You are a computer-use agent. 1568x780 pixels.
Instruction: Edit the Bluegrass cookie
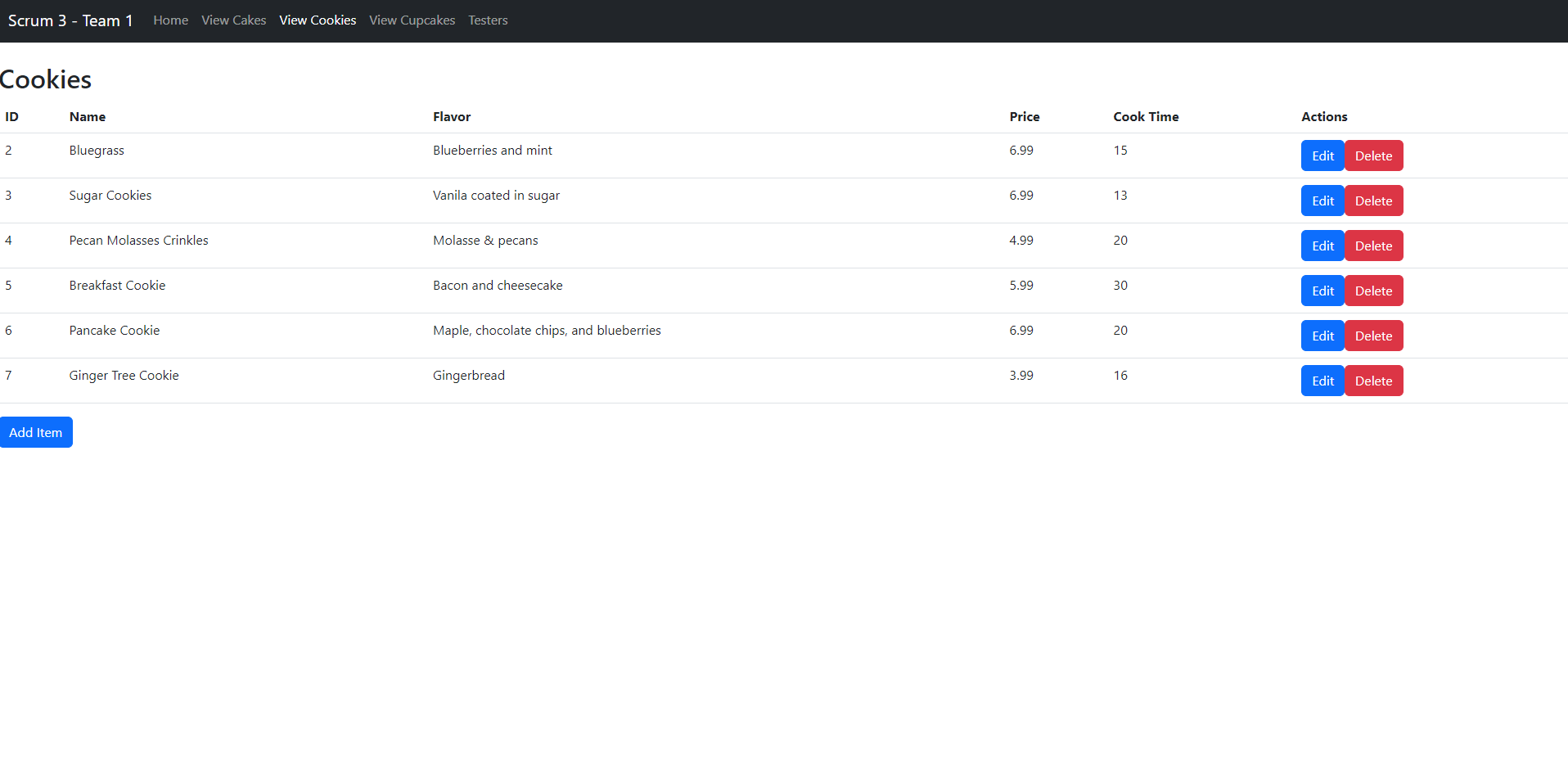click(x=1322, y=156)
